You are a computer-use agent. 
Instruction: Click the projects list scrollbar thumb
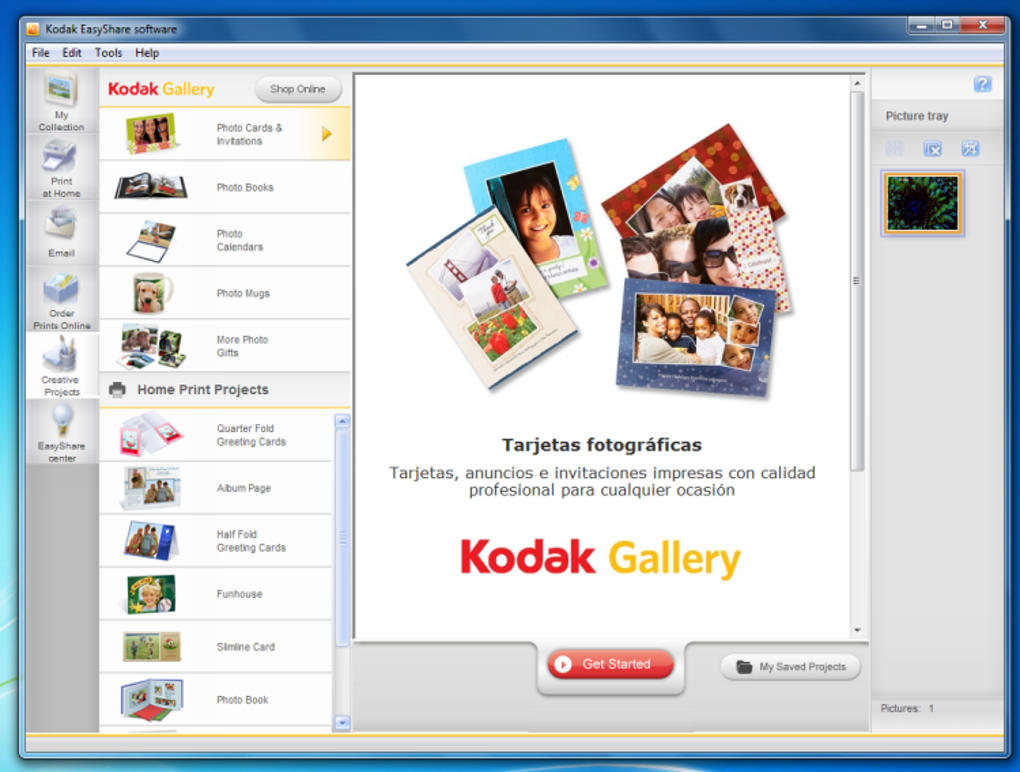342,538
